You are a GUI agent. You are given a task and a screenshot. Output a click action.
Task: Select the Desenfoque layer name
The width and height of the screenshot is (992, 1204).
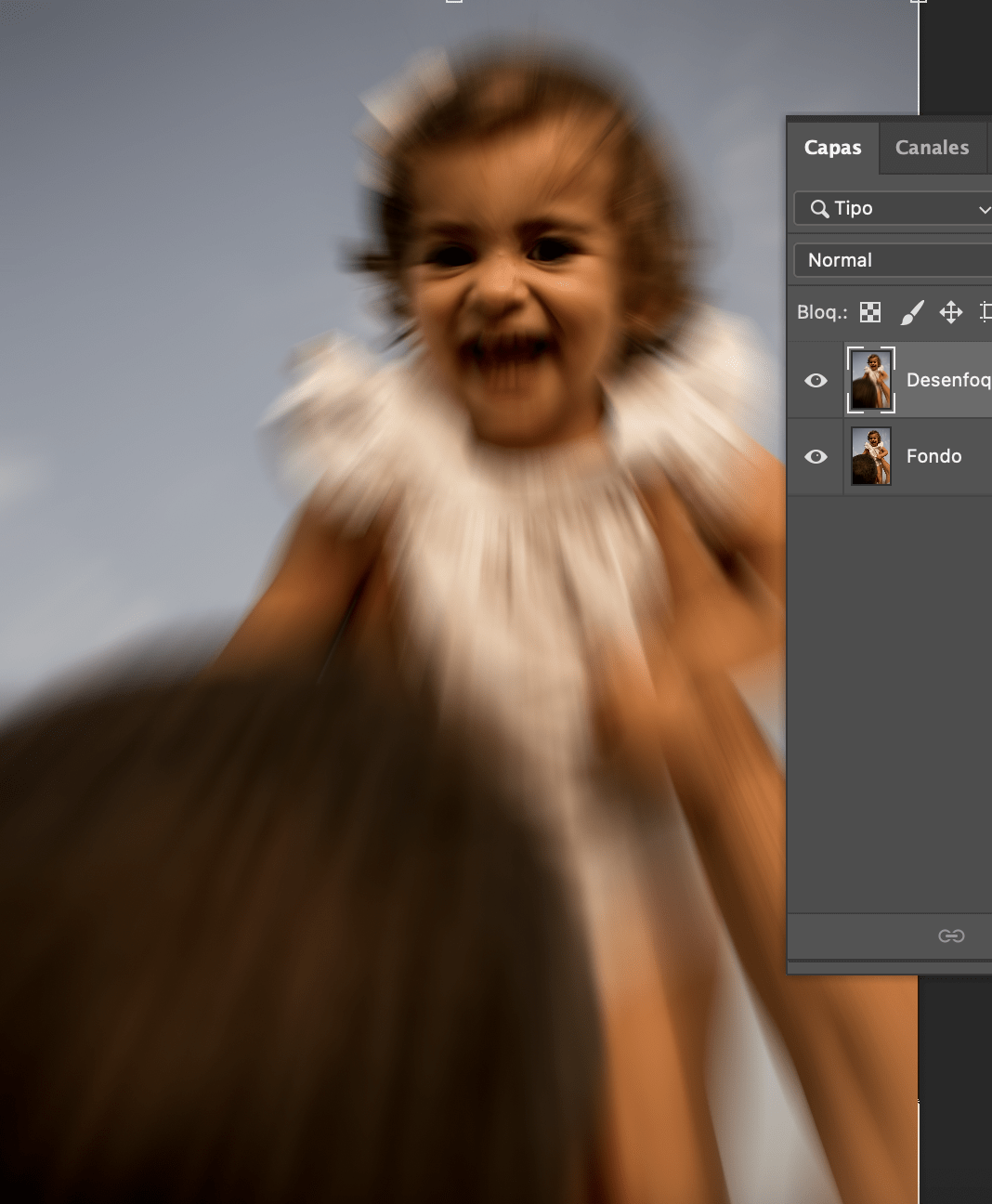[x=948, y=380]
